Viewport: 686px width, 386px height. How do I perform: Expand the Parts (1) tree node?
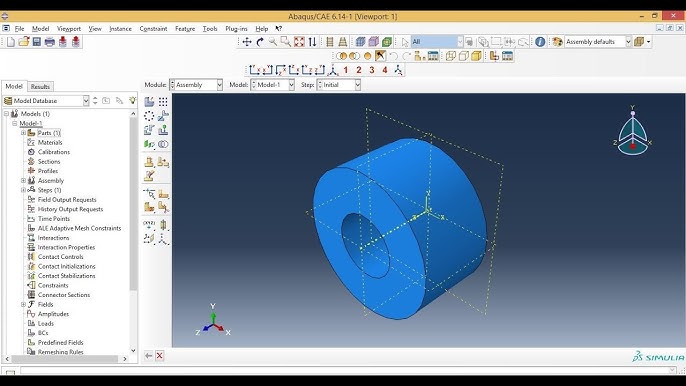click(x=24, y=133)
